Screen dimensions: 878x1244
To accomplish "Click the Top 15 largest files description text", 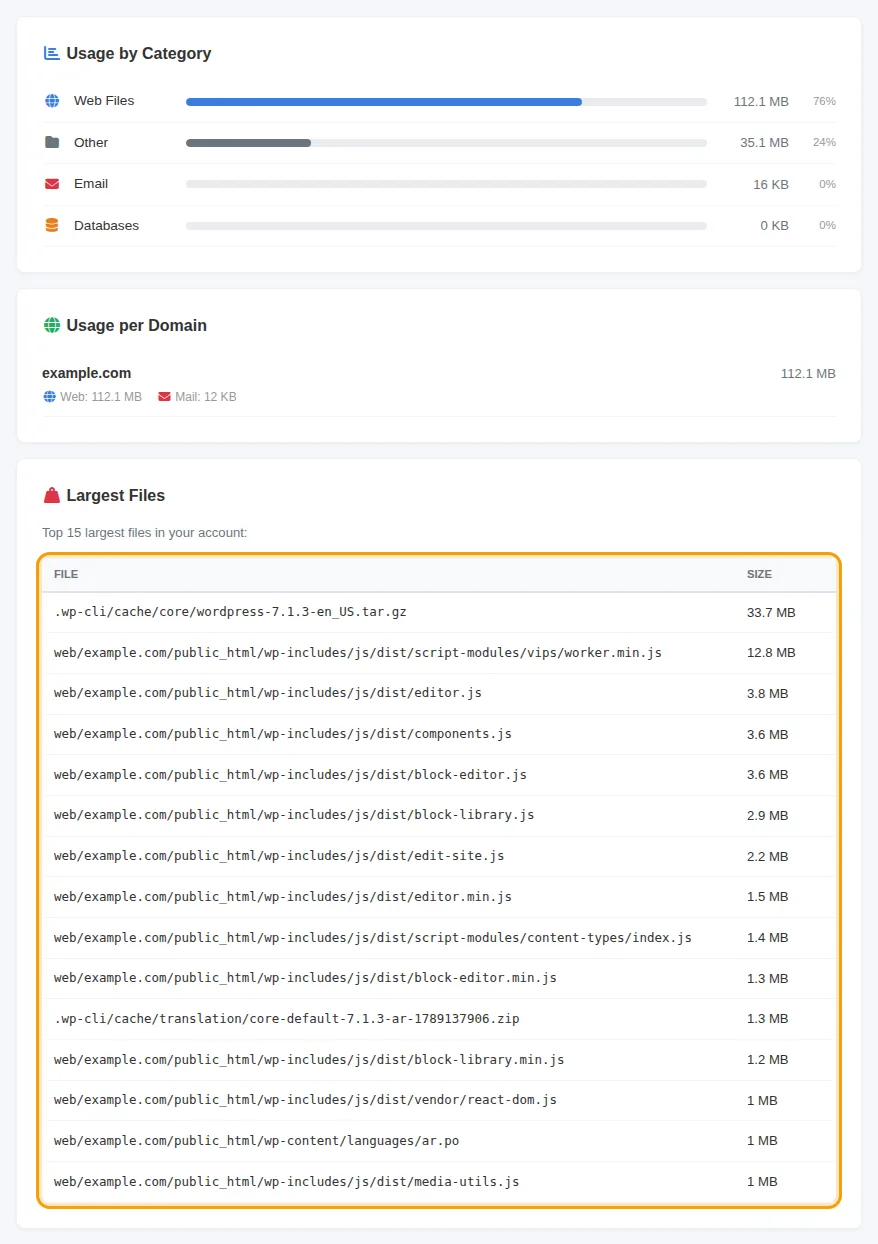I will [x=145, y=533].
